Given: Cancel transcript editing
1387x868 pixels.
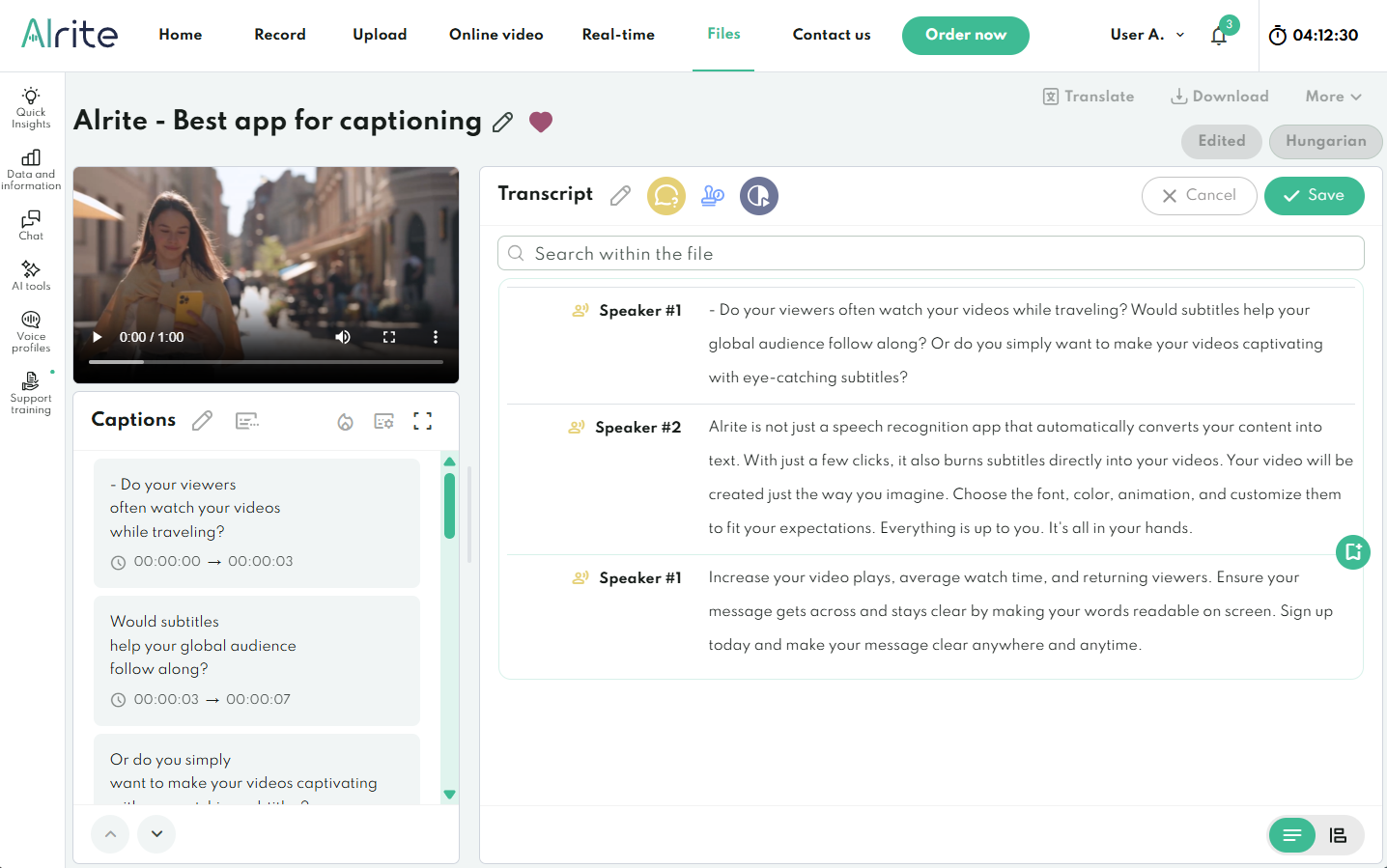Looking at the screenshot, I should tap(1200, 196).
